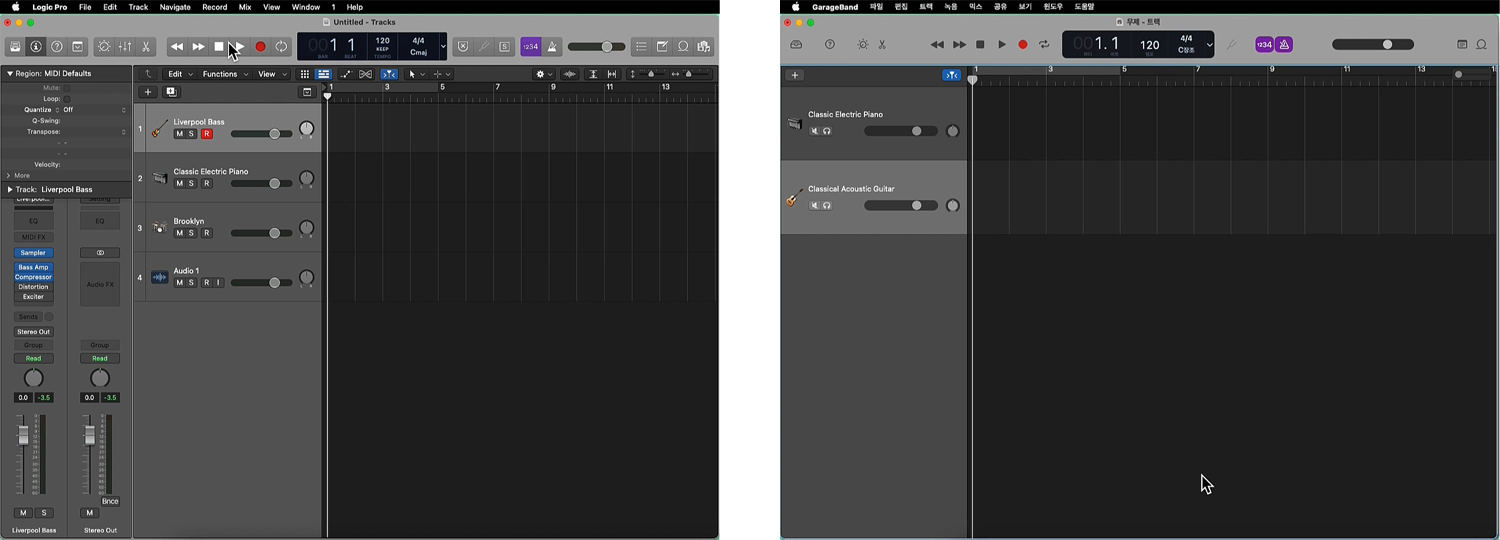
Task: Open the Mixer in Logic Pro toolbar
Action: 125,47
